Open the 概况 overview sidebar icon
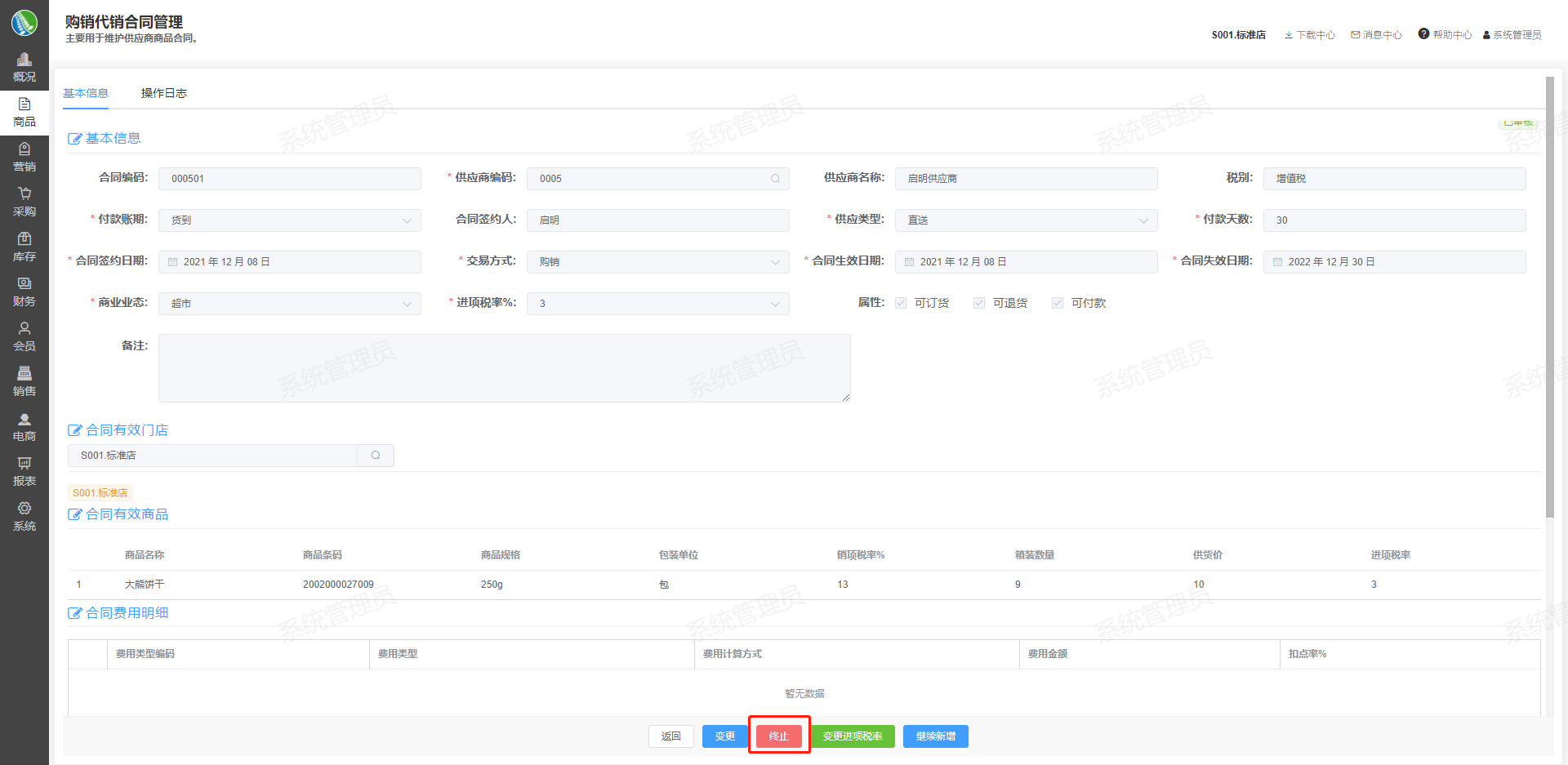This screenshot has height=765, width=1568. [24, 60]
